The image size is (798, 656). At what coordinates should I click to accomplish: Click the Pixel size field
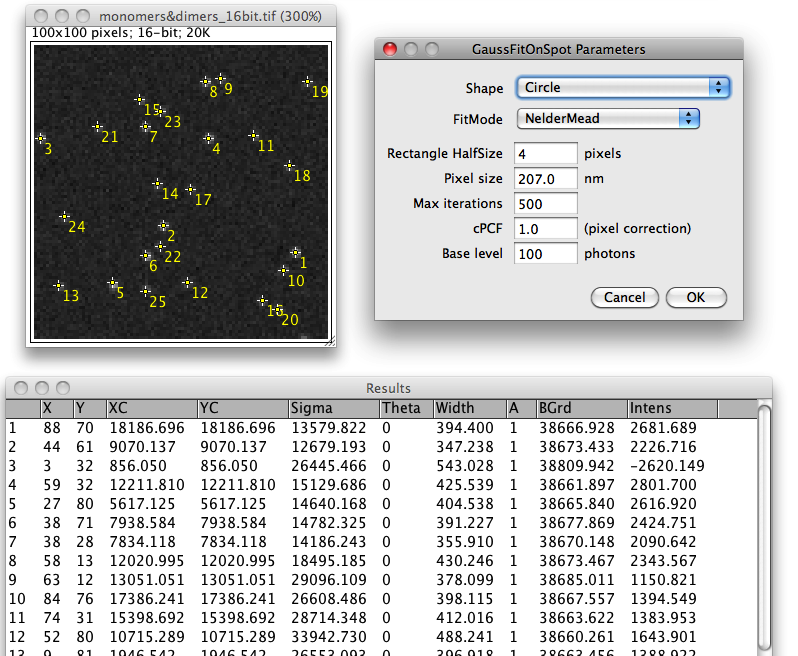pos(546,179)
